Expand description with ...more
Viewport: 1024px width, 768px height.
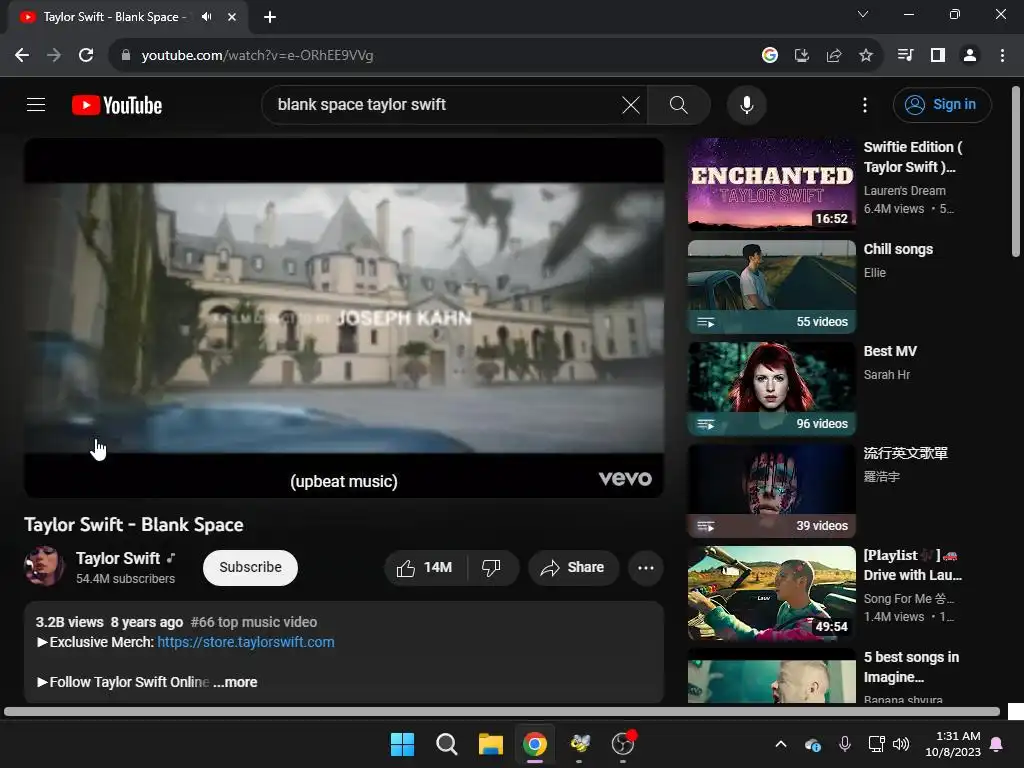pyautogui.click(x=235, y=682)
